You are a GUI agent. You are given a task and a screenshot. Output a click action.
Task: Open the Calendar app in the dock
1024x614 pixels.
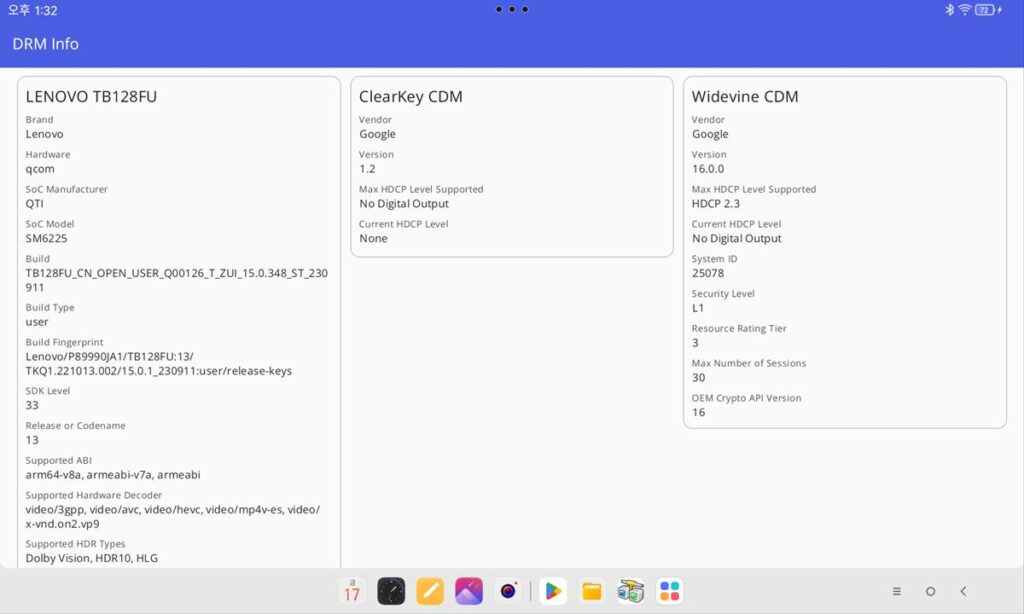click(x=351, y=591)
